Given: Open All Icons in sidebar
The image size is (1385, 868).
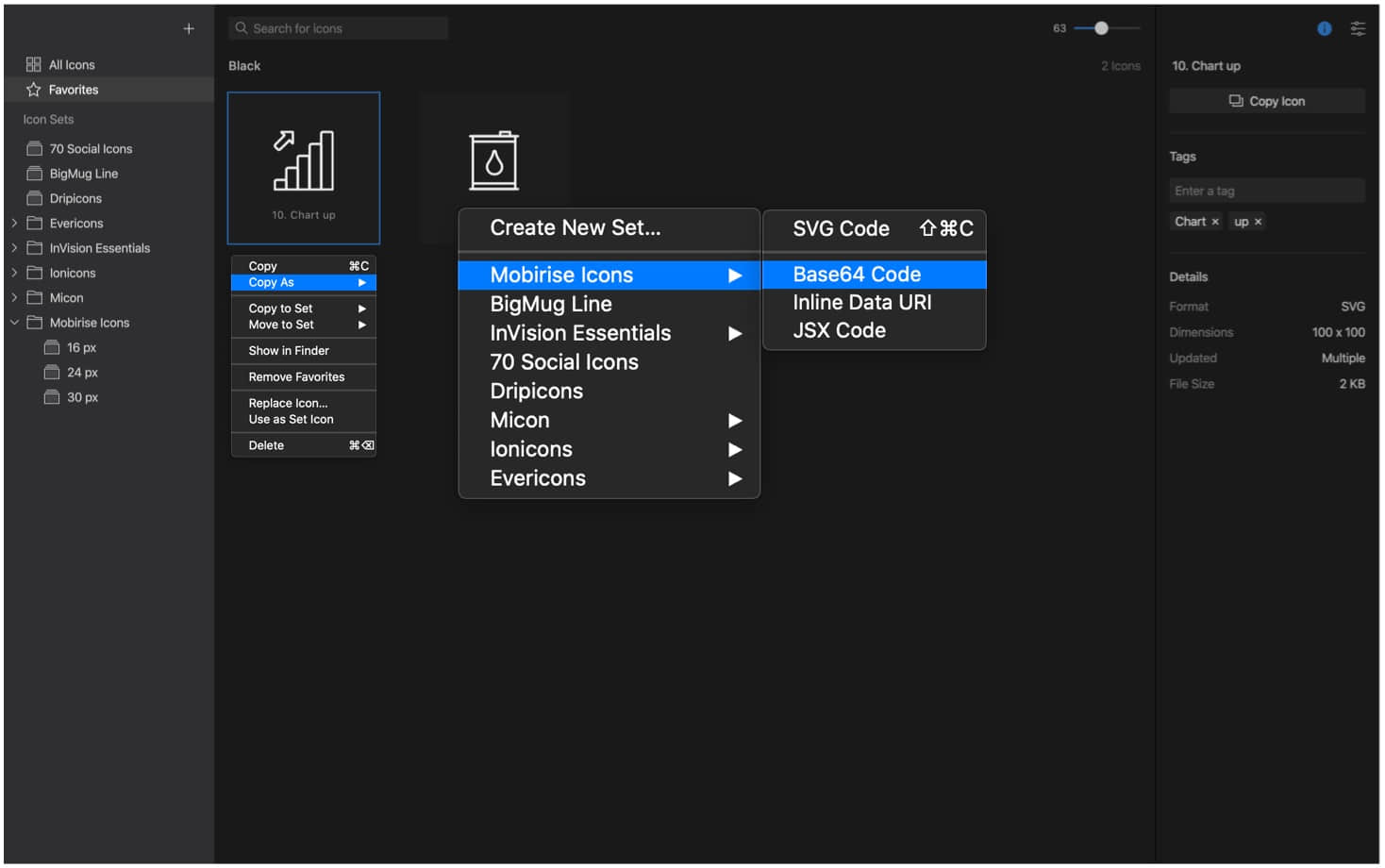Looking at the screenshot, I should point(108,64).
